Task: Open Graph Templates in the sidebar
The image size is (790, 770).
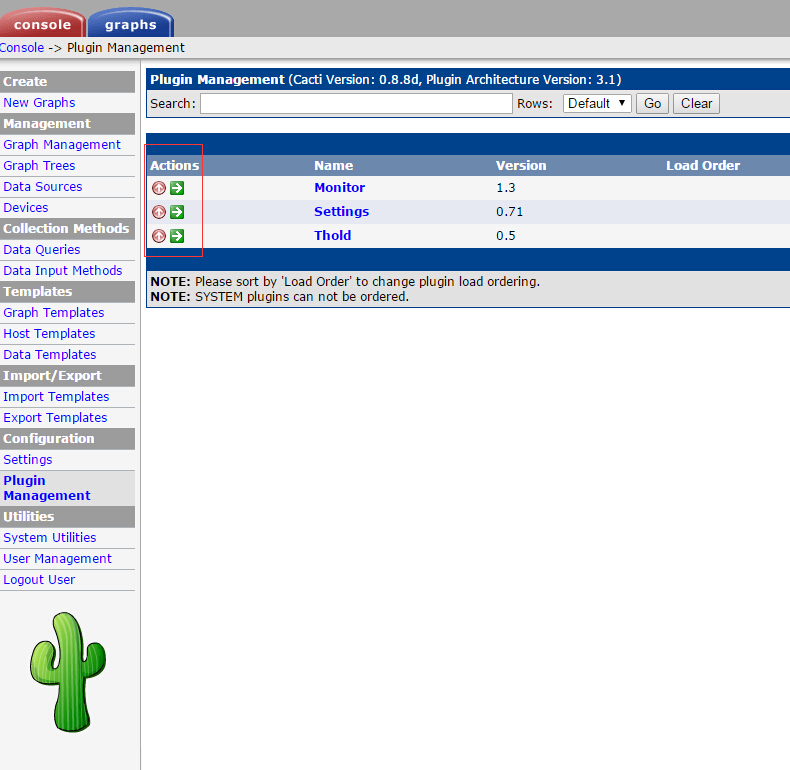Action: [54, 313]
